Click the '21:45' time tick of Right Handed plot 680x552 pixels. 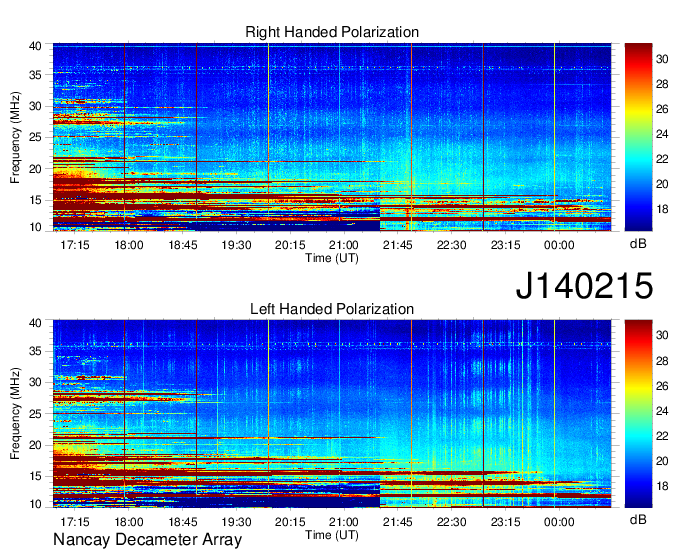398,245
